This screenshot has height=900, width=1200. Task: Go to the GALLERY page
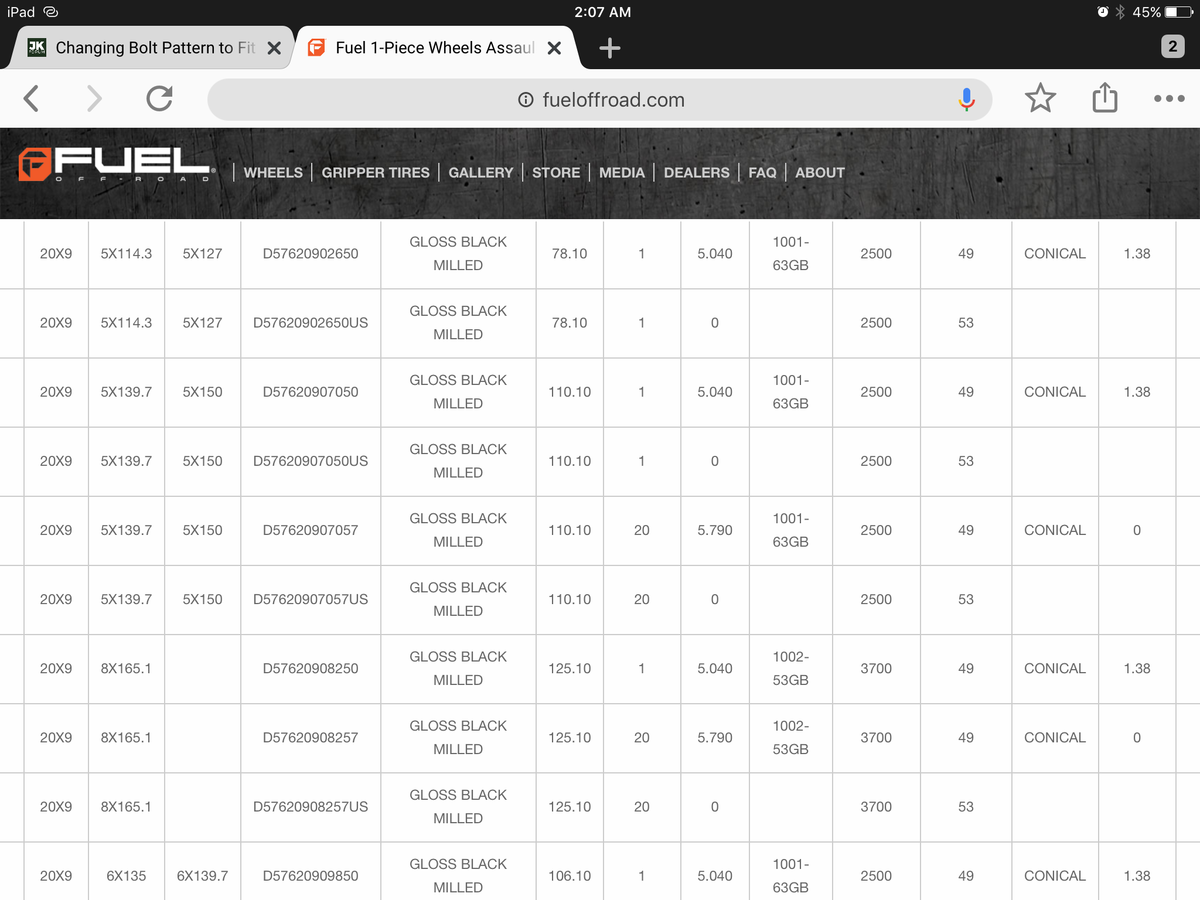click(480, 172)
